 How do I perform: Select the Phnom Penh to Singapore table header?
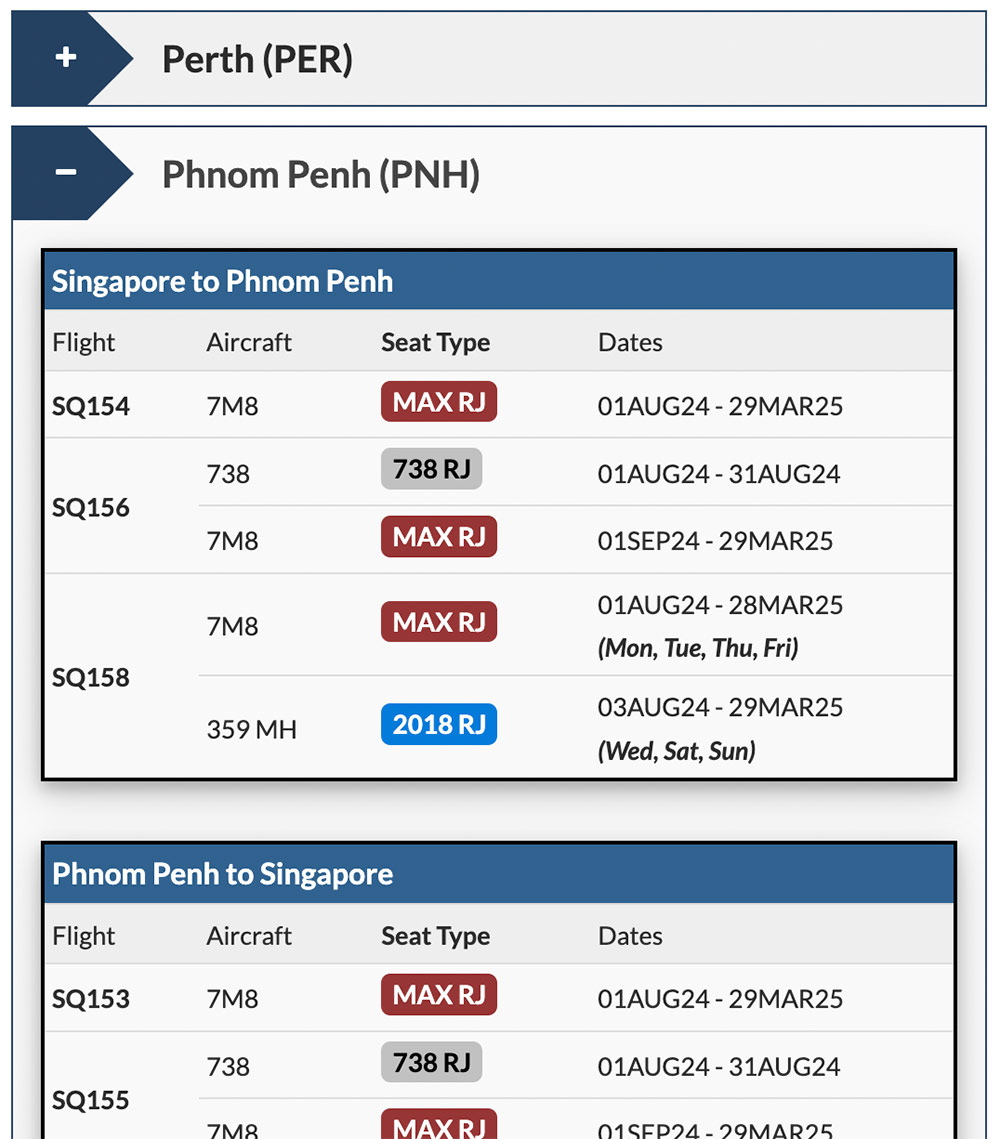[222, 874]
